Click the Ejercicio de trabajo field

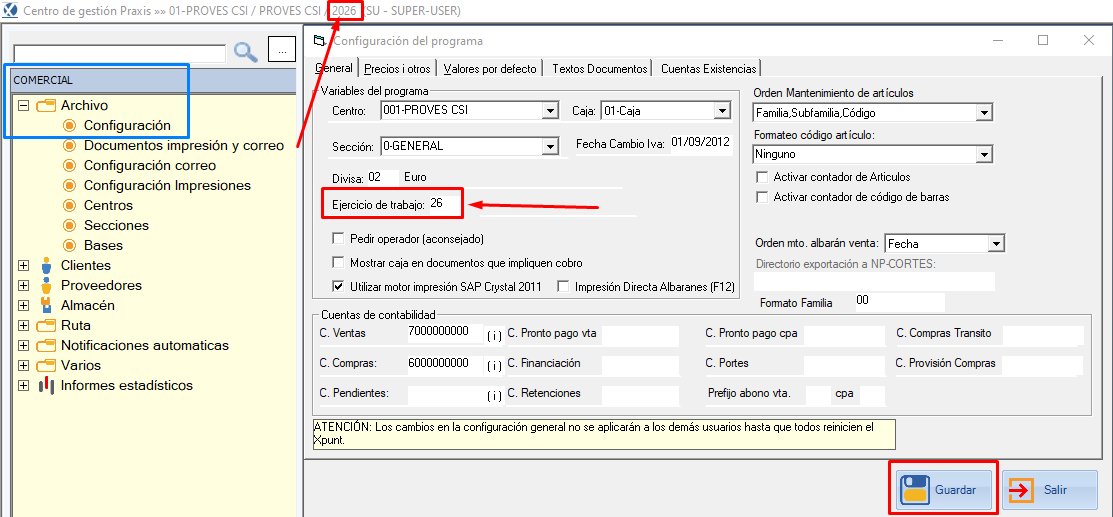click(x=445, y=204)
